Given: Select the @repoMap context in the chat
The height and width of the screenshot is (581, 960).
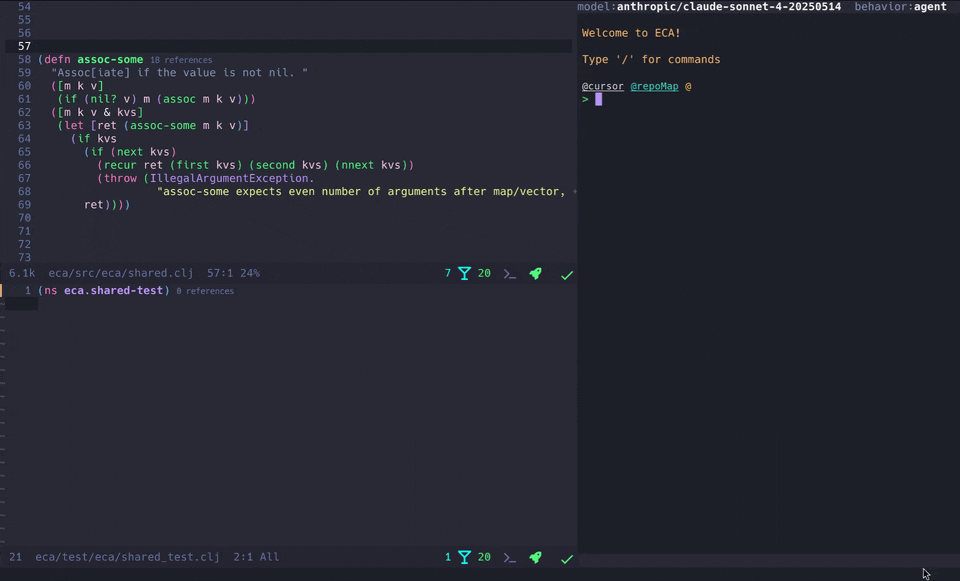Looking at the screenshot, I should [x=654, y=86].
